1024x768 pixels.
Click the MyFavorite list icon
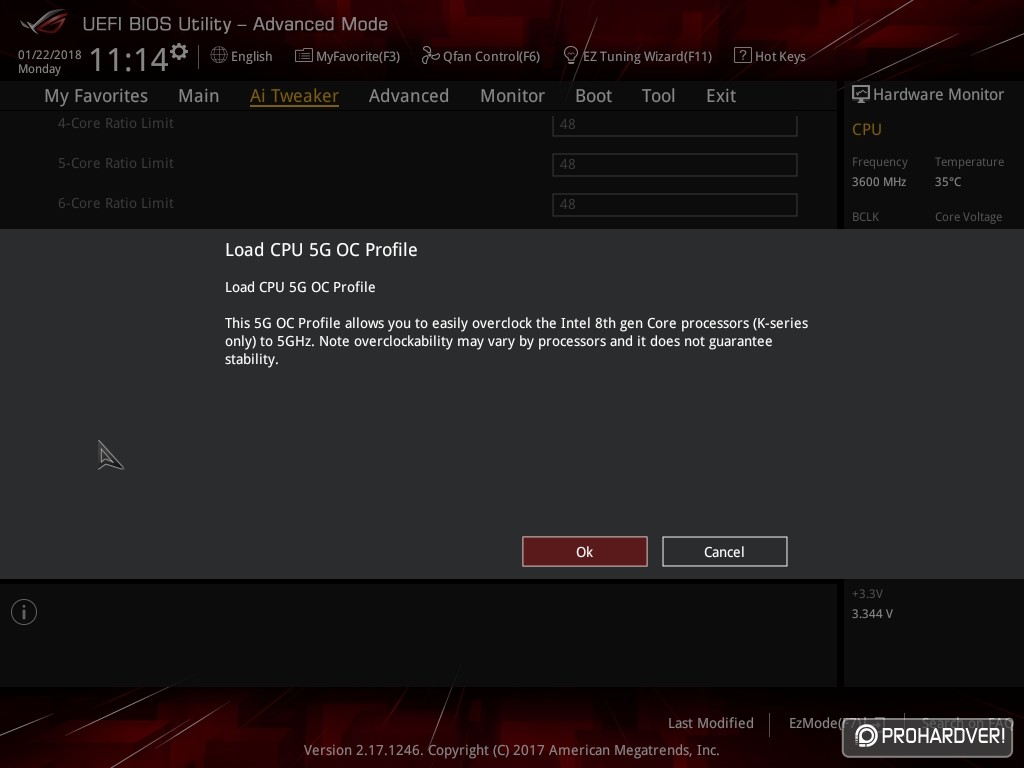304,56
